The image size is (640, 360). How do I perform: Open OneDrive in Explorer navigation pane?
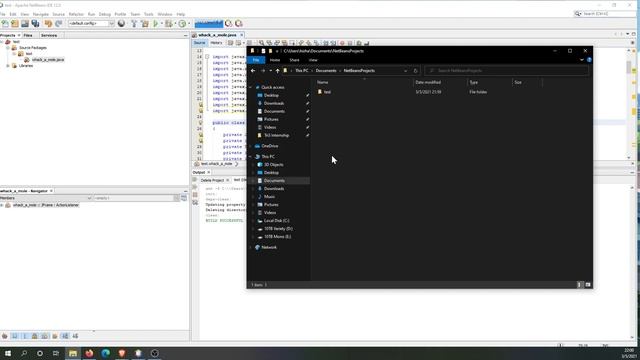(269, 146)
